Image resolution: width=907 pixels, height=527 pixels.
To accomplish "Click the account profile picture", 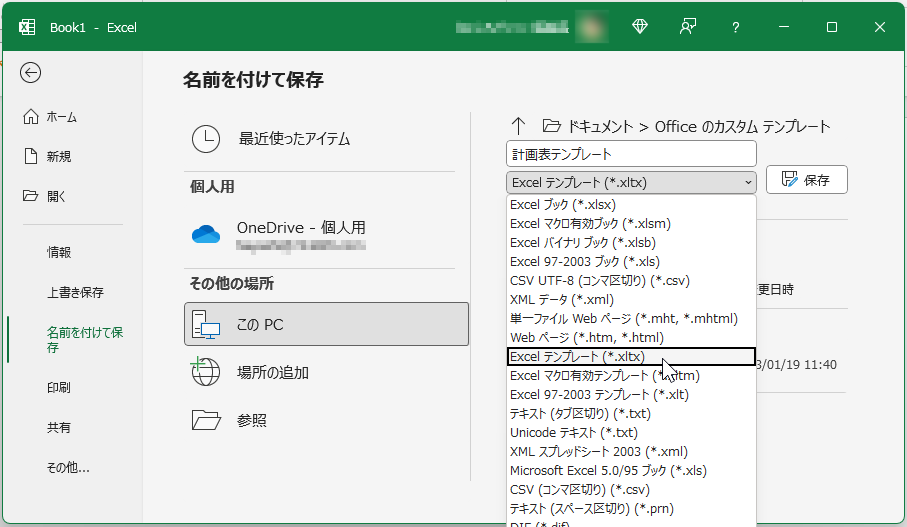I will coord(591,27).
